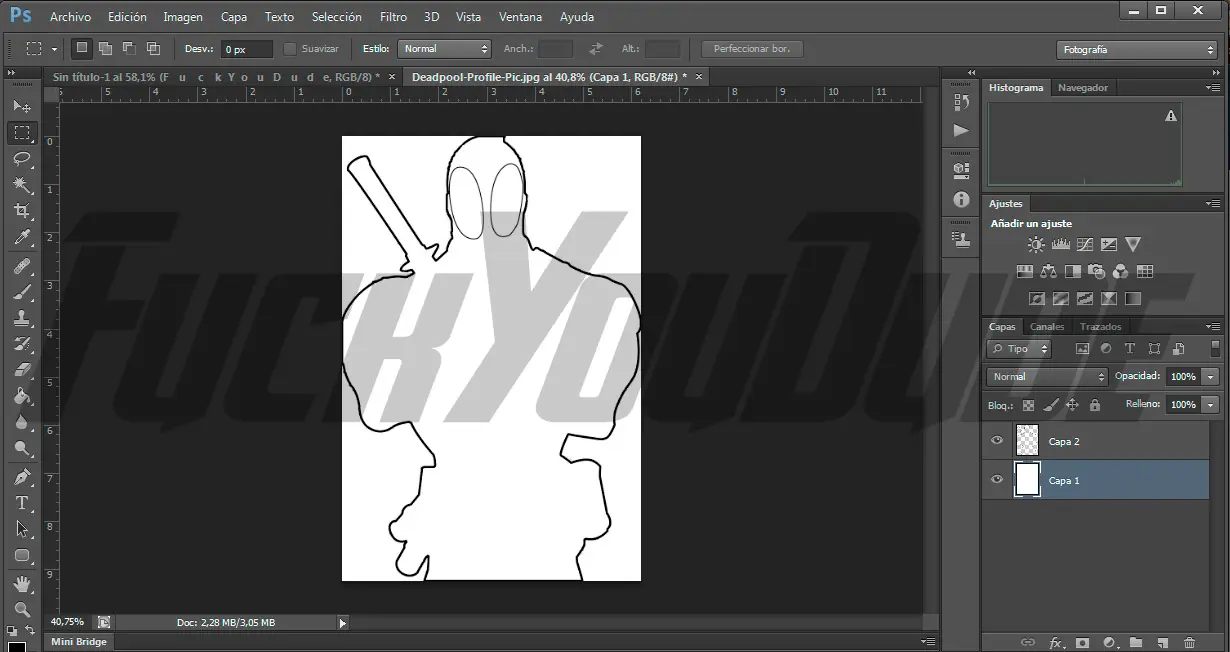Select the Healing Brush tool
The height and width of the screenshot is (652, 1230).
(x=22, y=264)
